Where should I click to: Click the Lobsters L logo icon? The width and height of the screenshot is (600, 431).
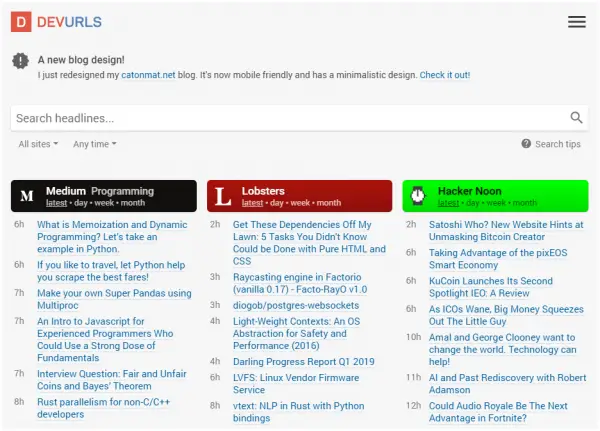pos(223,196)
